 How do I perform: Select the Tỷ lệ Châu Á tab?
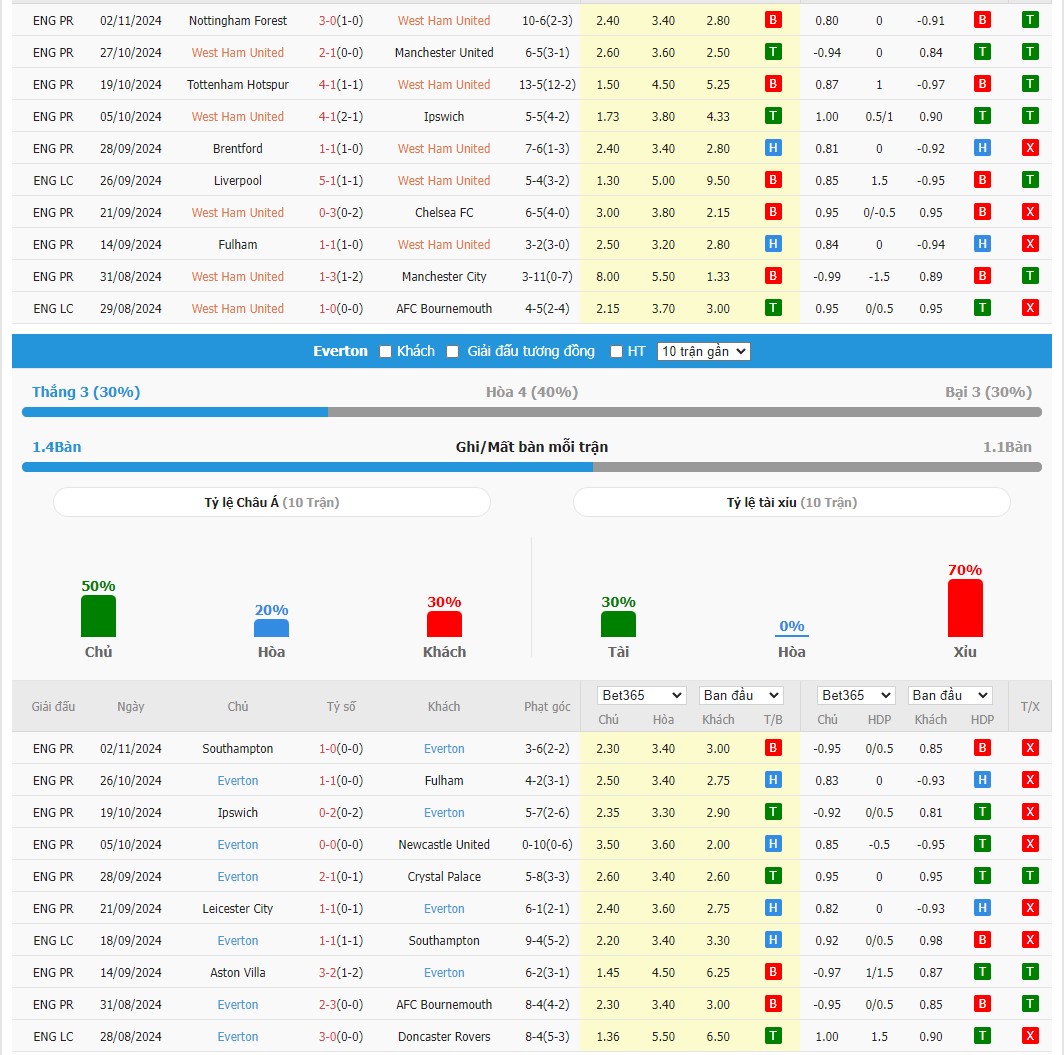point(271,503)
